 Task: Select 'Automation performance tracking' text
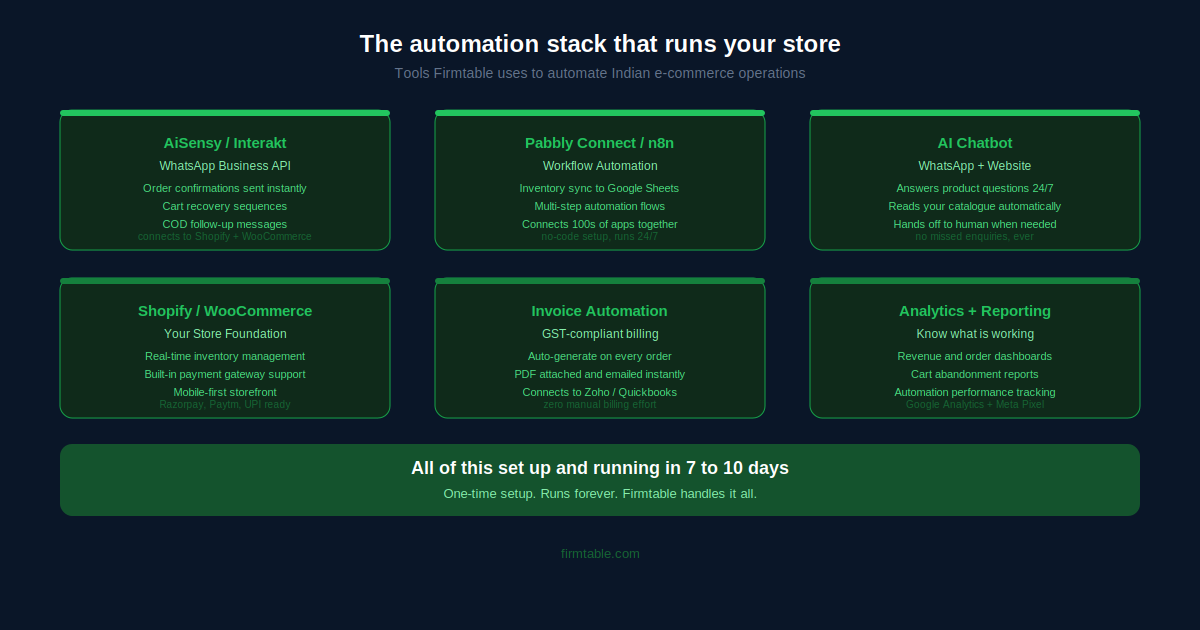click(975, 392)
